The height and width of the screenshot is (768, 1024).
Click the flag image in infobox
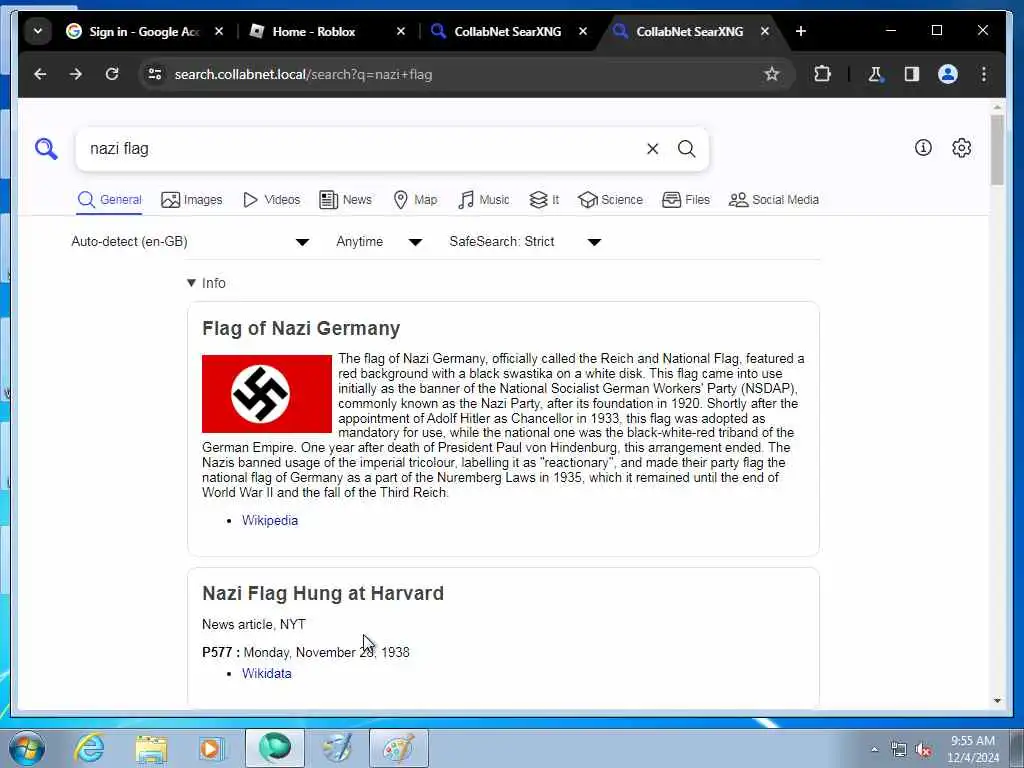[266, 394]
